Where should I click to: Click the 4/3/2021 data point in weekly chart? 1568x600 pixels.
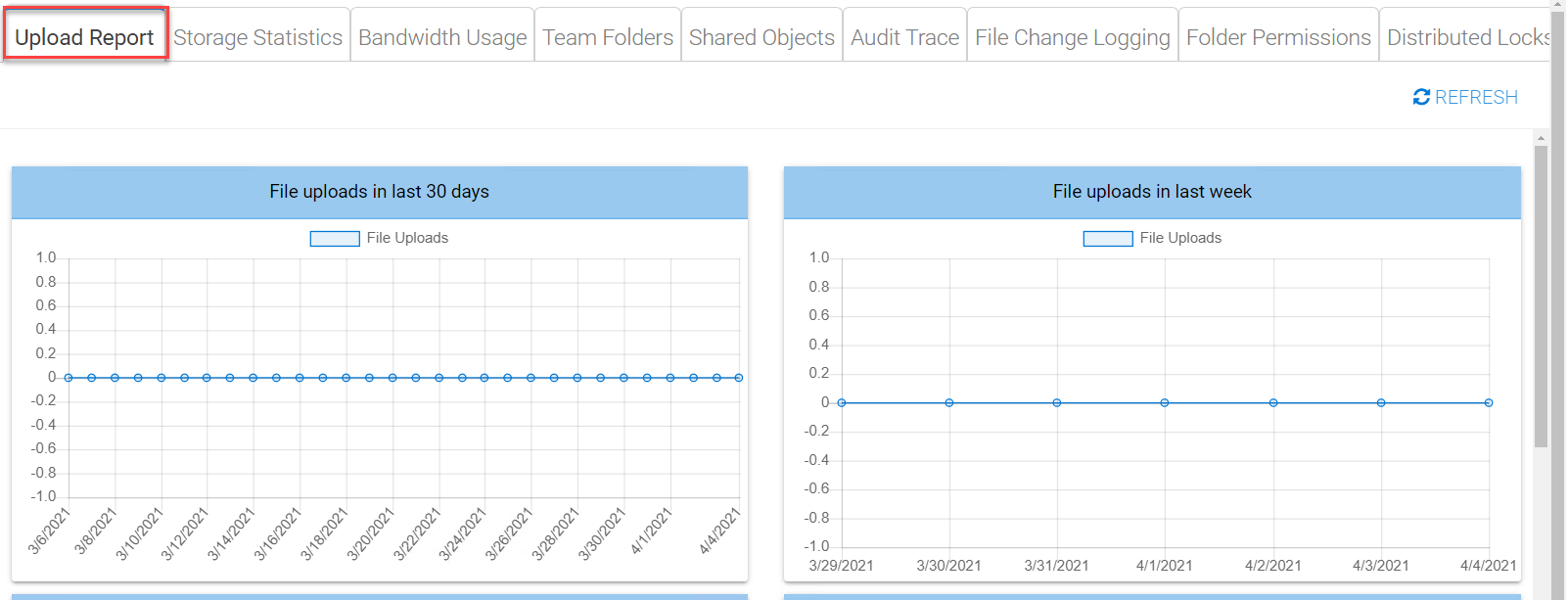tap(1381, 402)
